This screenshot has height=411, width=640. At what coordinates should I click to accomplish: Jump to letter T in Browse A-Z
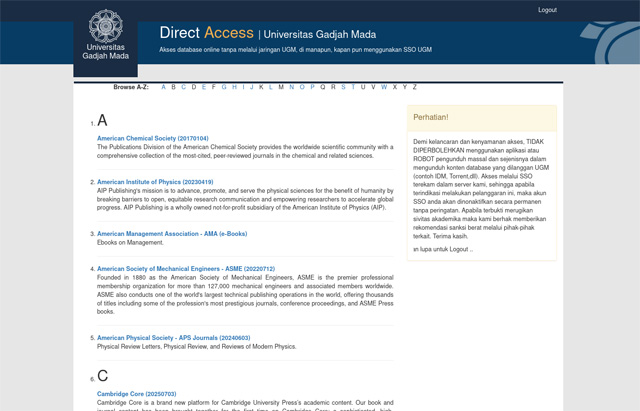click(353, 87)
